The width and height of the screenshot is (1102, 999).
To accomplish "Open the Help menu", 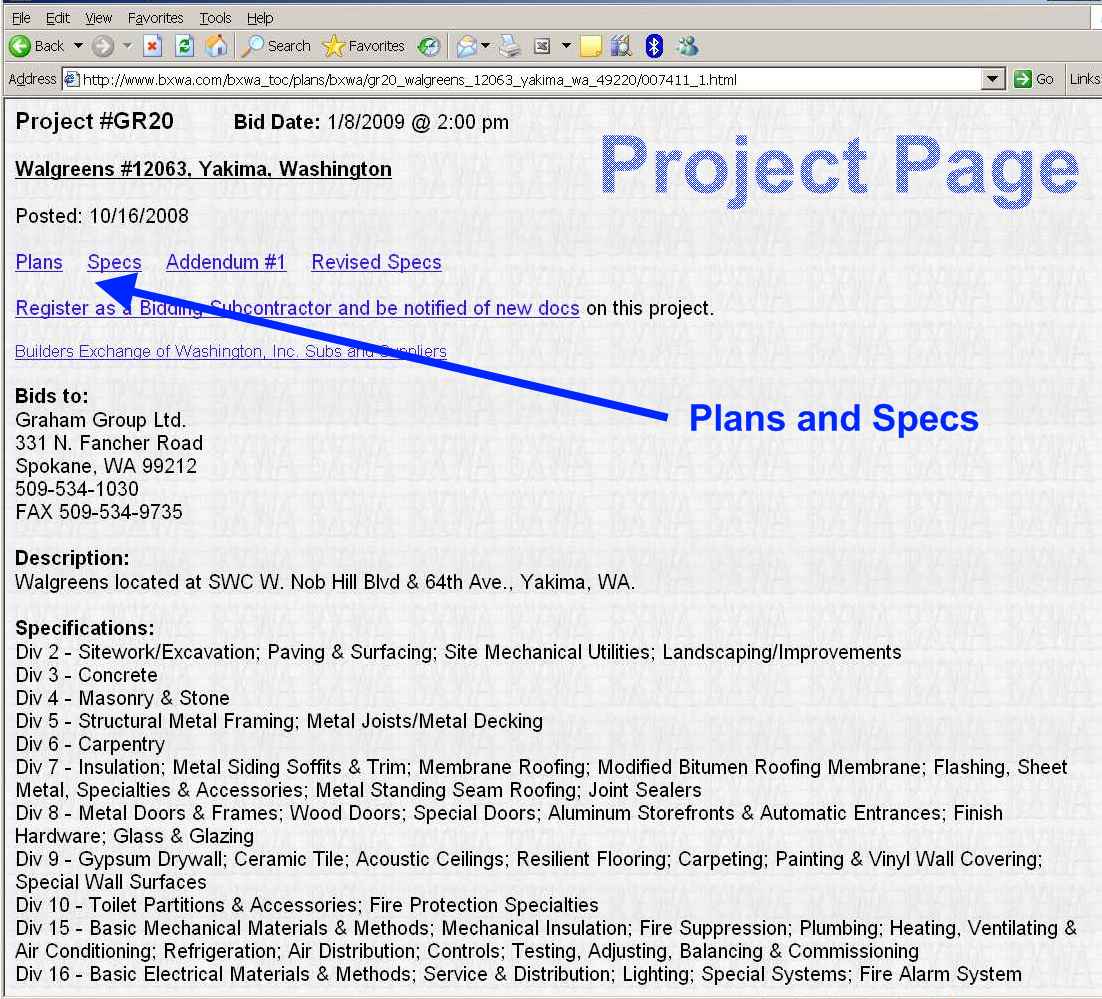I will 260,18.
